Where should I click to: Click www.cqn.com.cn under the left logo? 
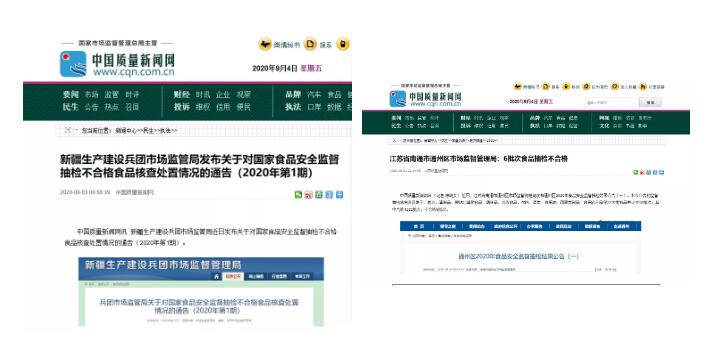pyautogui.click(x=133, y=72)
